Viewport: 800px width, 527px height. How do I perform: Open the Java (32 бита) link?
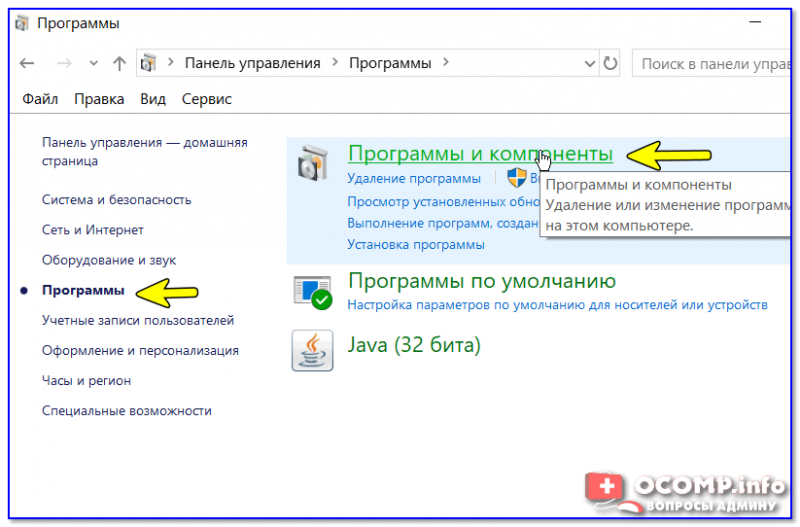pyautogui.click(x=414, y=345)
